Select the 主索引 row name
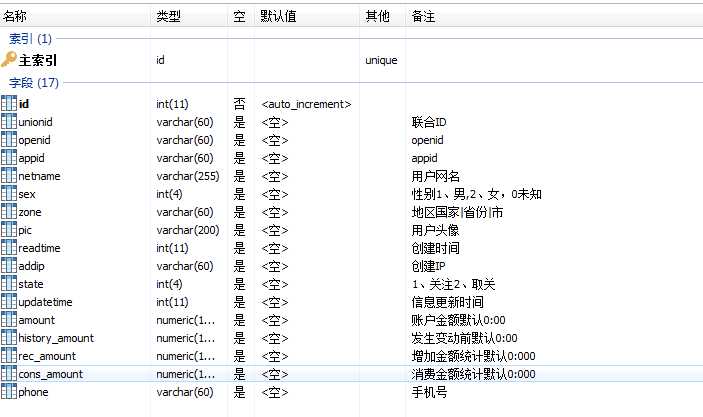The image size is (703, 417). [x=38, y=60]
